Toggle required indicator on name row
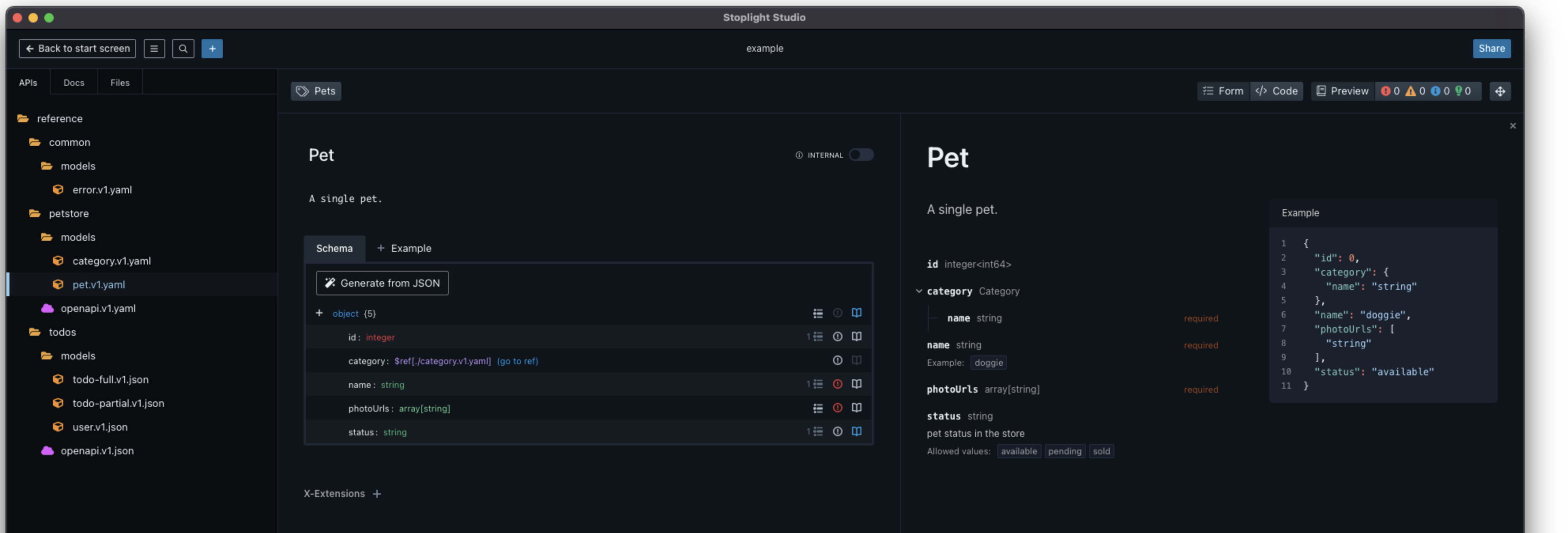Viewport: 1568px width, 533px height. 838,384
